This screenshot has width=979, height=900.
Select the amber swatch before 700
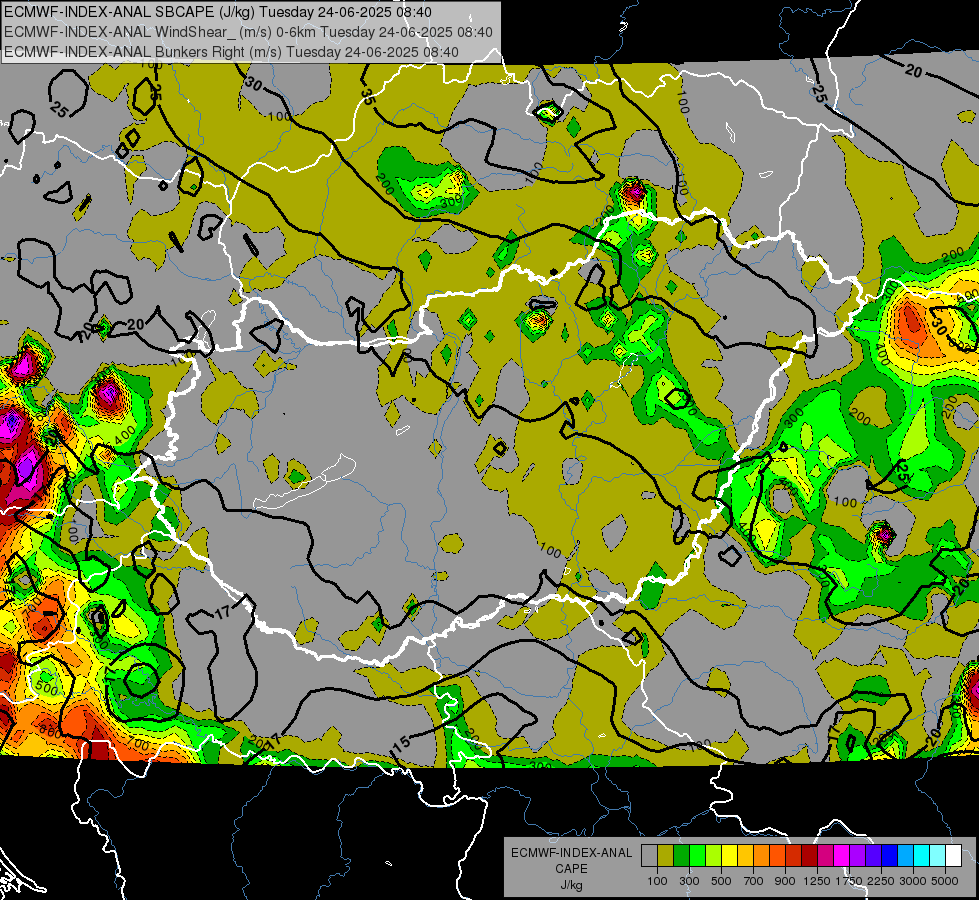click(x=745, y=856)
